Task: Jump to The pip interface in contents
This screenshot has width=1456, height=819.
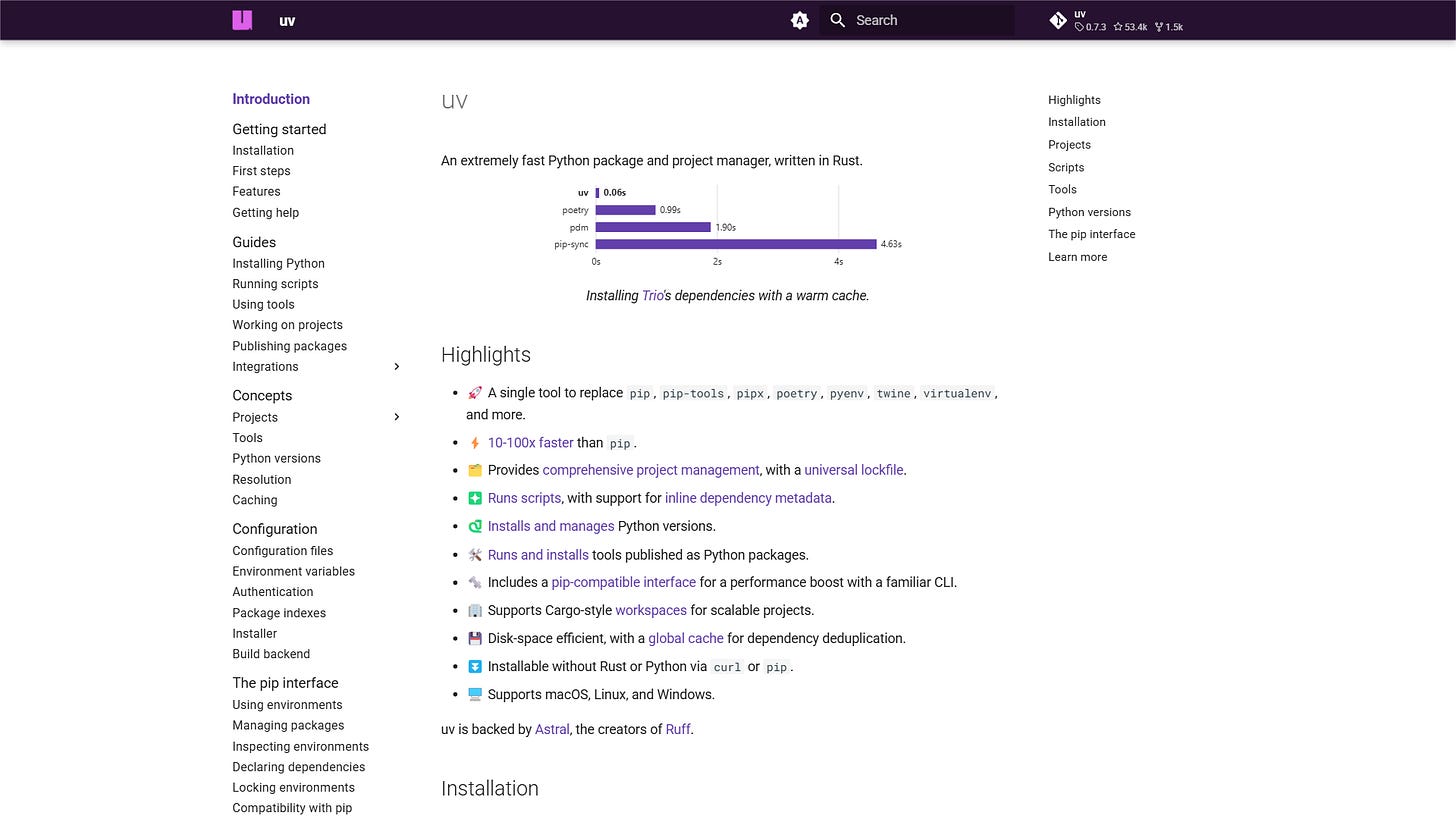Action: pyautogui.click(x=1091, y=234)
